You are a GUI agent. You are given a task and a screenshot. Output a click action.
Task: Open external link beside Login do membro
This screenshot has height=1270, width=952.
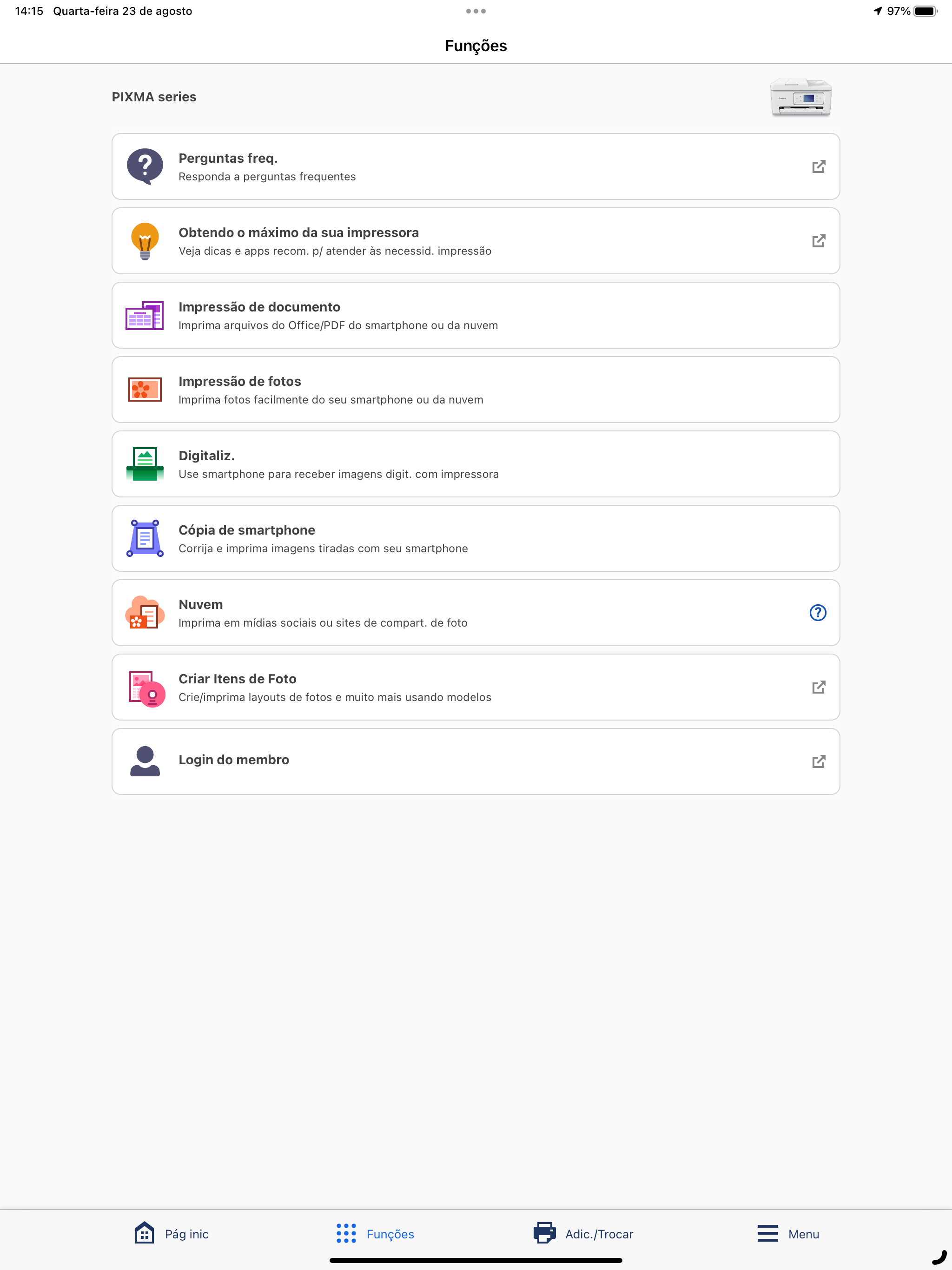(818, 761)
